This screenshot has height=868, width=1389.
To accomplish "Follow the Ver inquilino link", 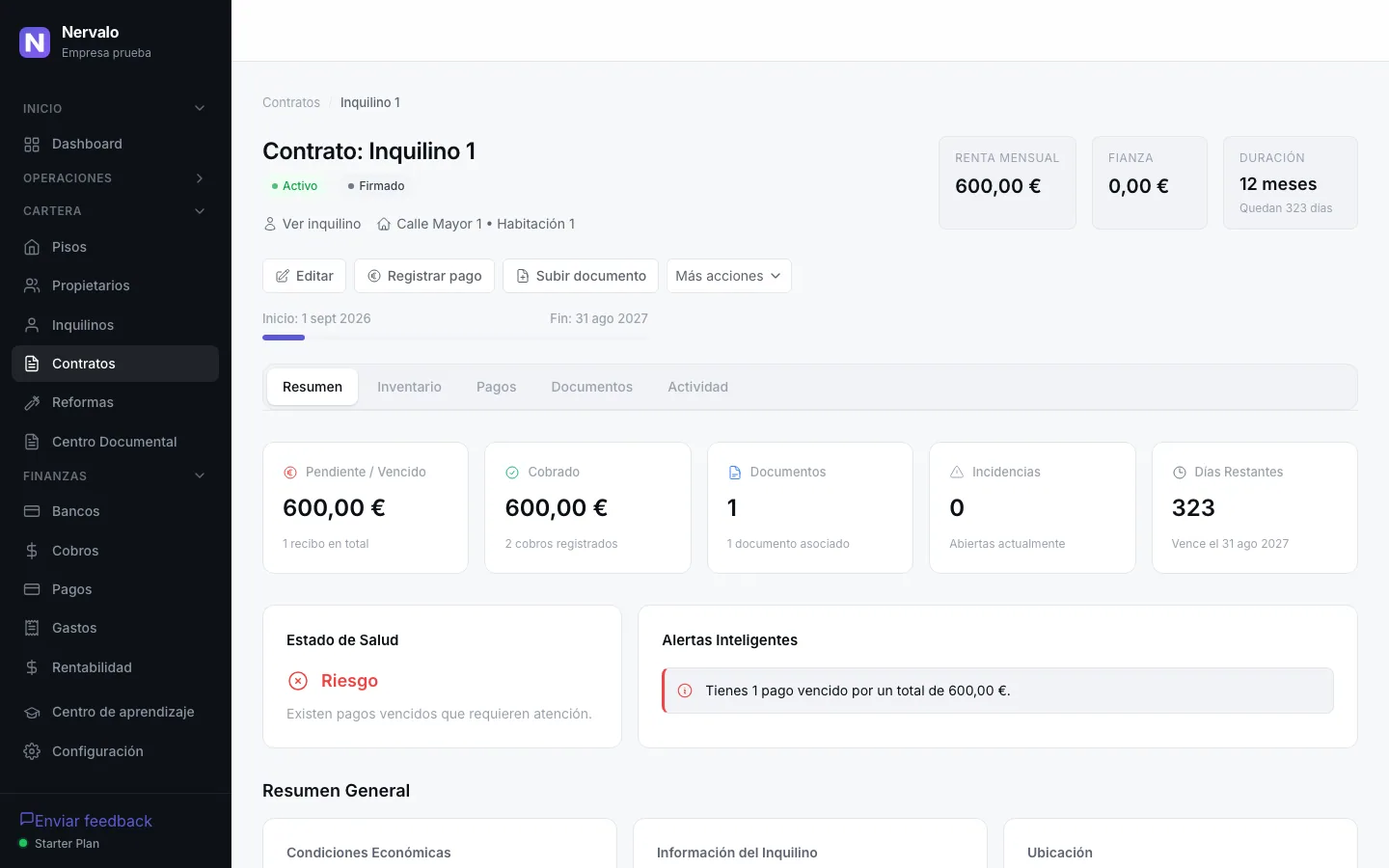I will pos(313,224).
